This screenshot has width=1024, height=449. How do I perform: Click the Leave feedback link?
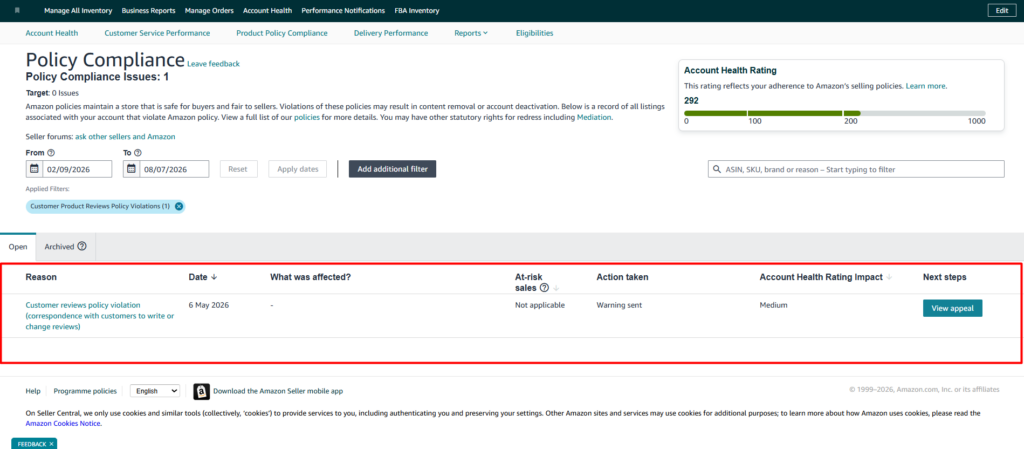coord(214,64)
